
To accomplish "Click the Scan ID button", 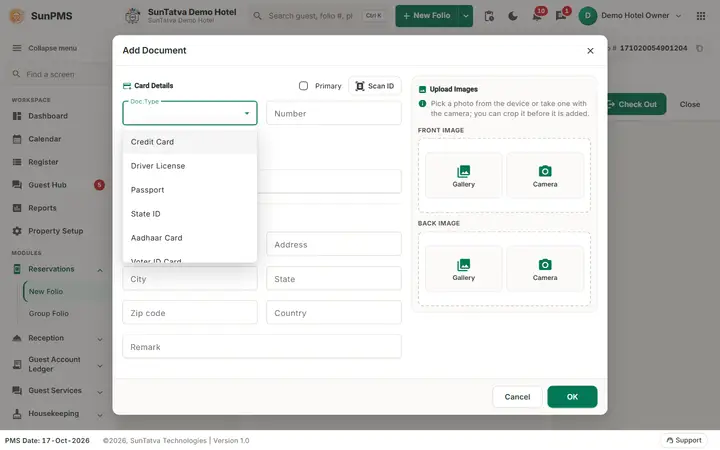I will pos(375,86).
